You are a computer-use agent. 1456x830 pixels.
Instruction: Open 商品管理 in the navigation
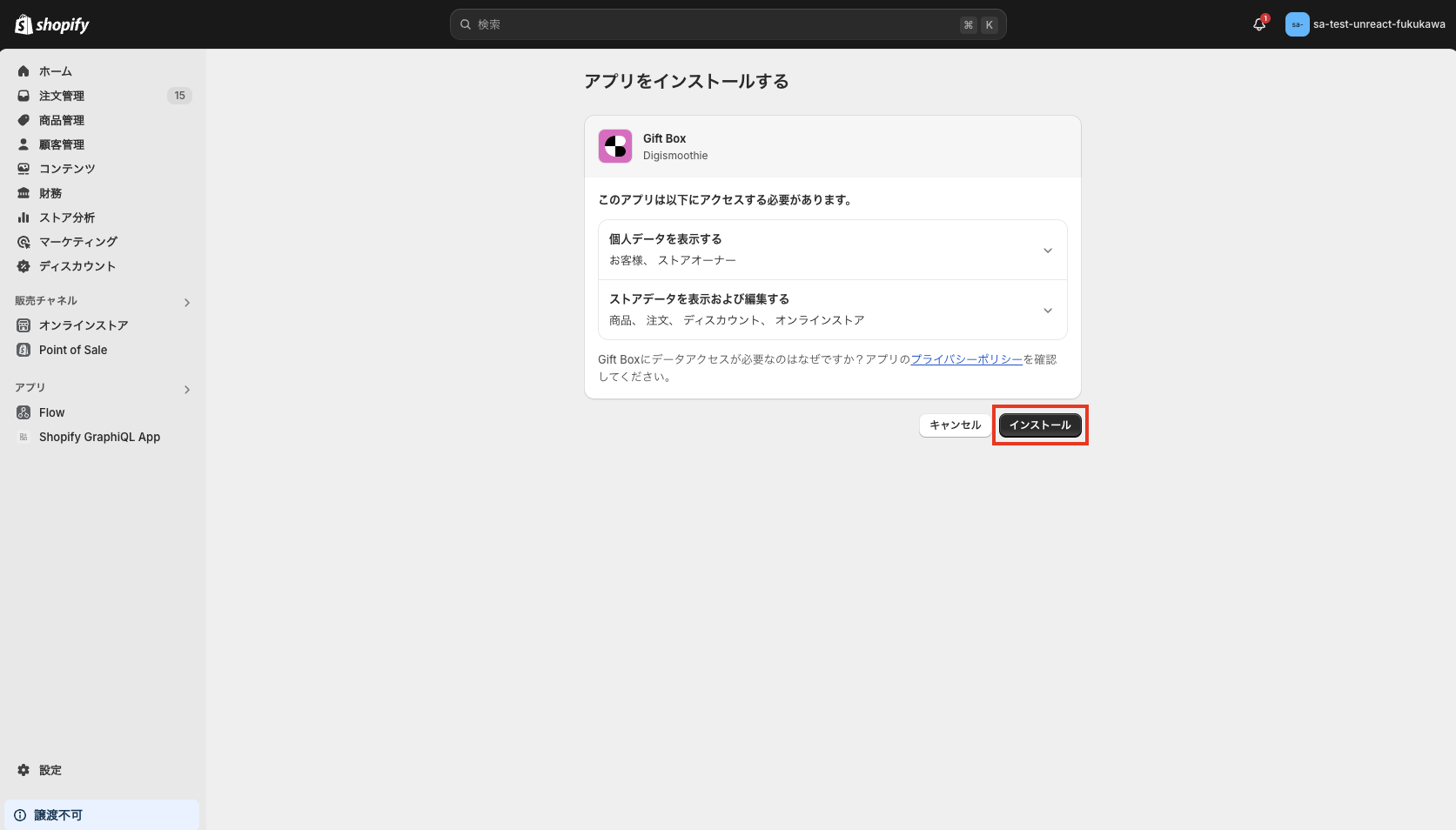pos(61,119)
